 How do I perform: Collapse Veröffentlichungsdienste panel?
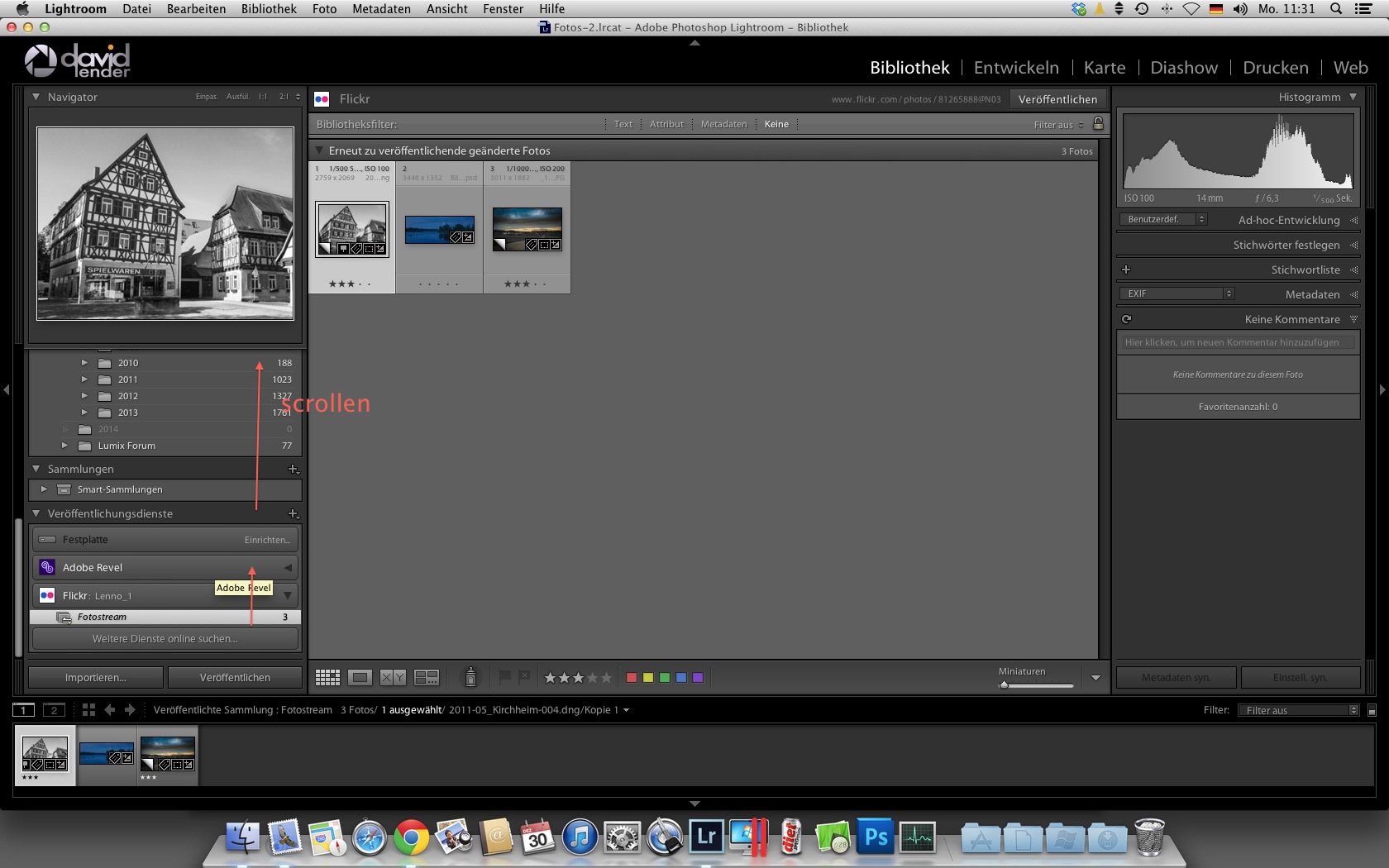click(x=36, y=513)
